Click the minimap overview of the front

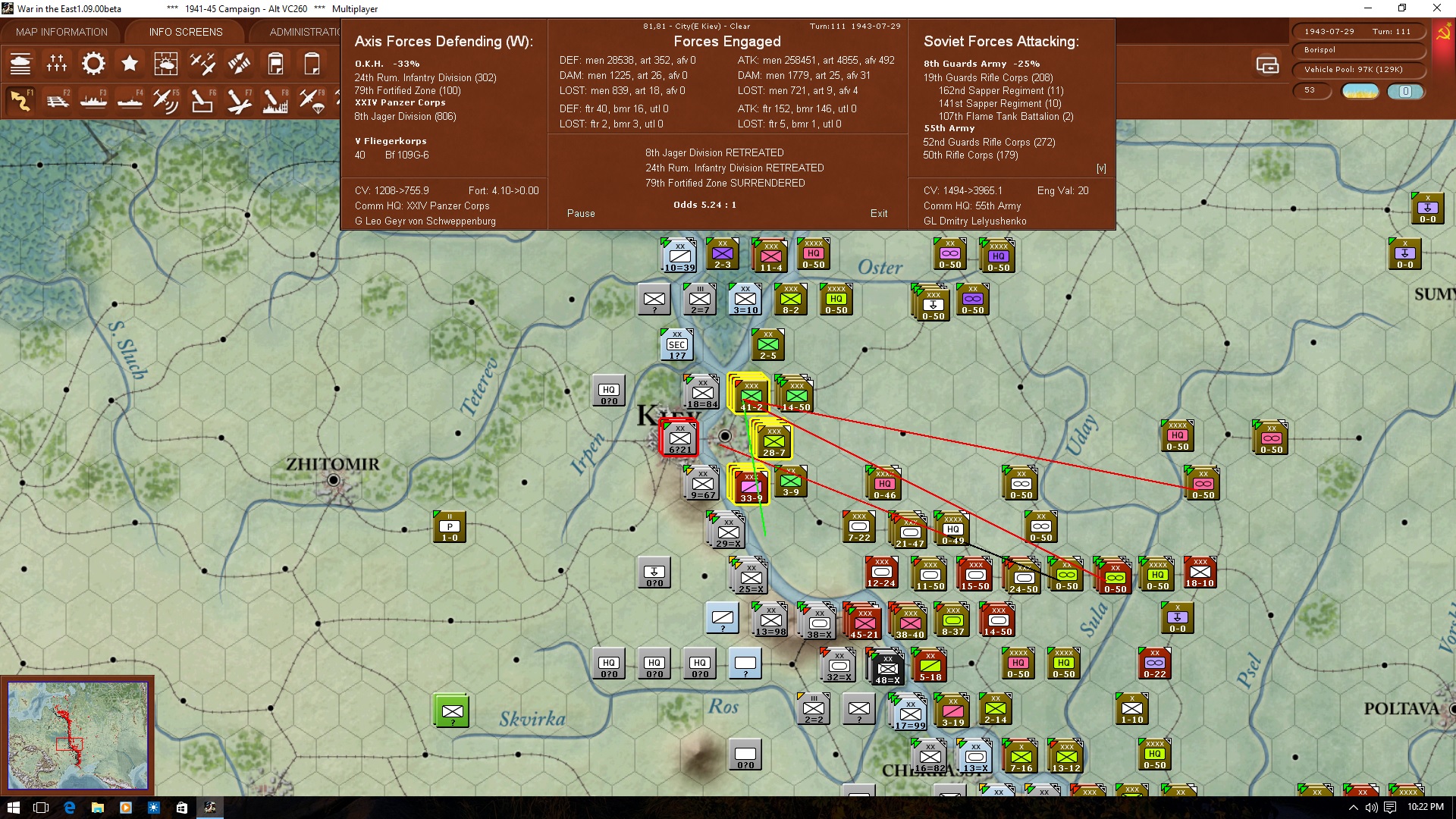pyautogui.click(x=77, y=736)
